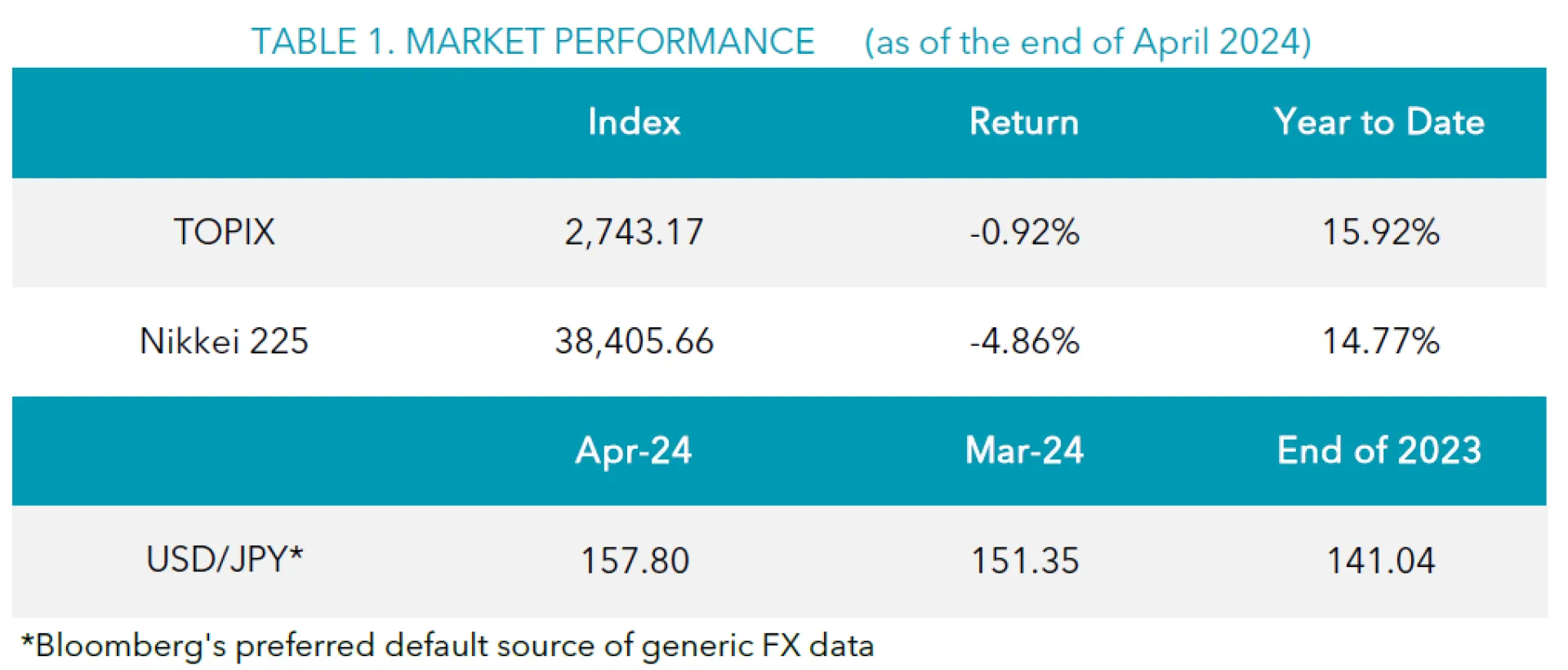The height and width of the screenshot is (670, 1568).
Task: Select Nikkei year-to-date value 14.77%
Action: pos(1380,341)
